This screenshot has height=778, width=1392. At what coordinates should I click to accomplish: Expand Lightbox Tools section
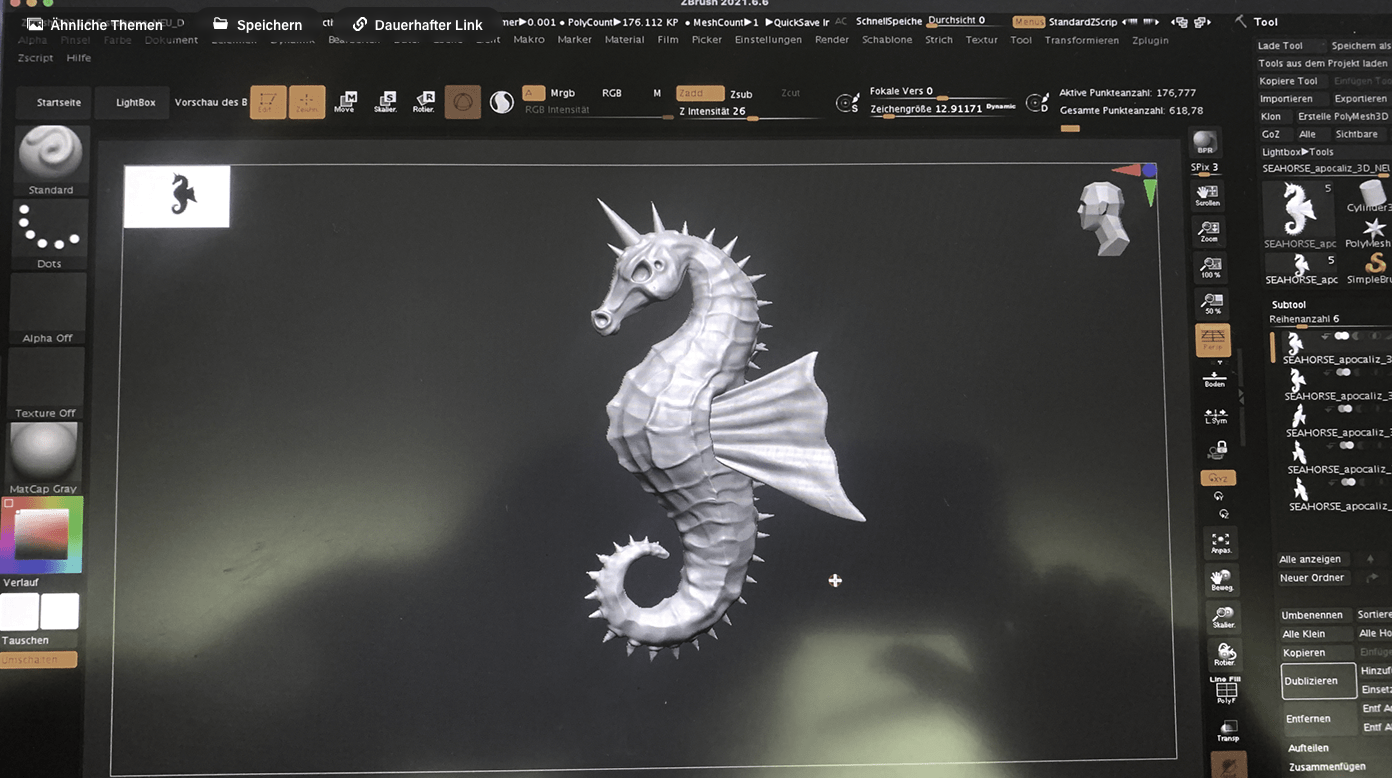pos(1297,152)
